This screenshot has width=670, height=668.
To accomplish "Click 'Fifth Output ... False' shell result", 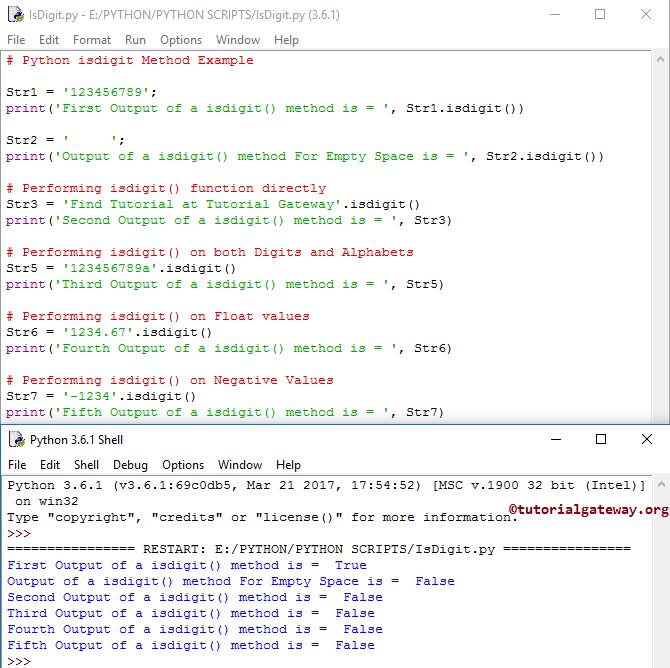I will coord(191,645).
